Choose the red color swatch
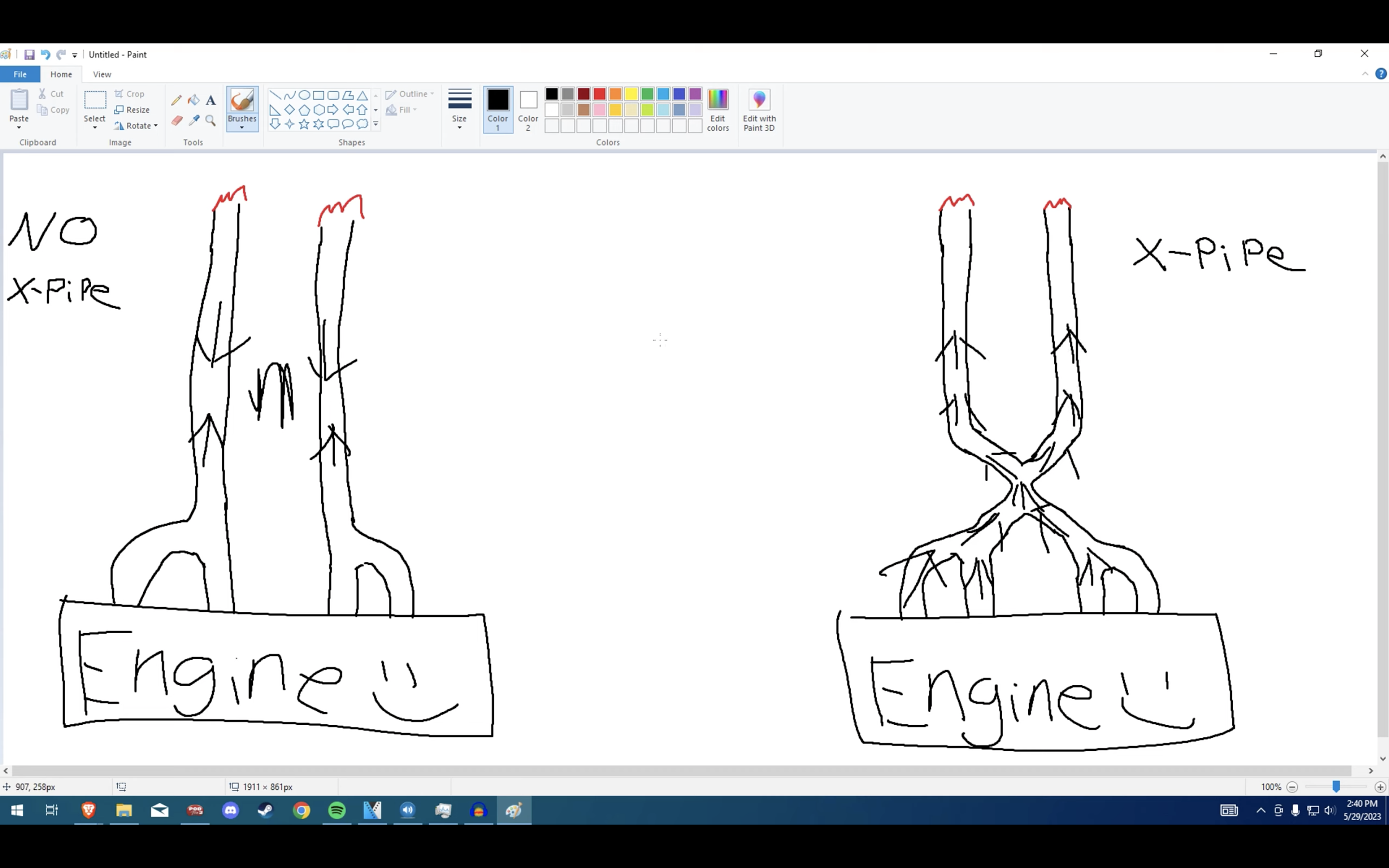Image resolution: width=1389 pixels, height=868 pixels. click(x=599, y=94)
